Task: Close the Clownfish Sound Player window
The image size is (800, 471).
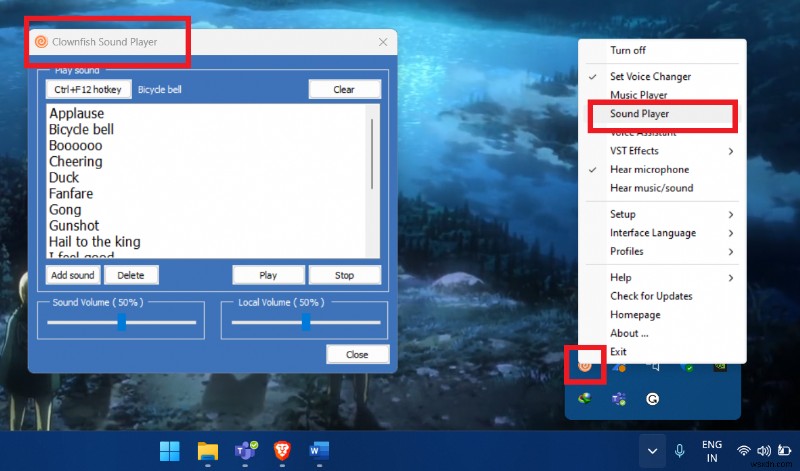Action: tap(383, 42)
